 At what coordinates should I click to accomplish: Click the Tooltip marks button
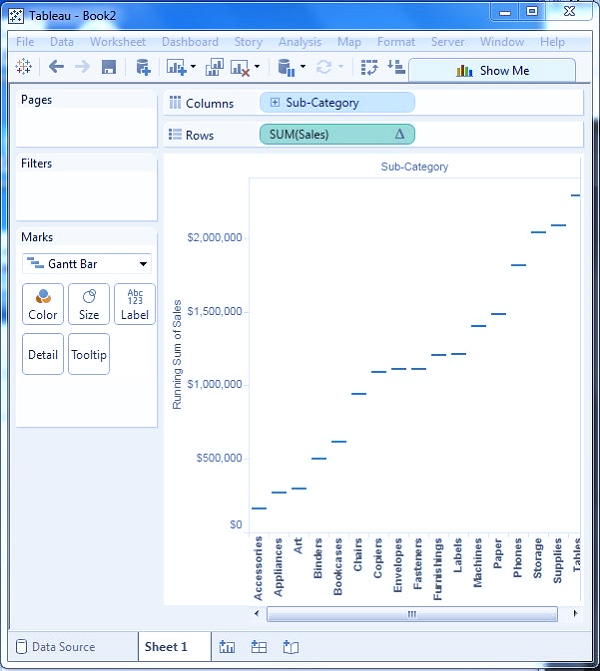[x=89, y=354]
